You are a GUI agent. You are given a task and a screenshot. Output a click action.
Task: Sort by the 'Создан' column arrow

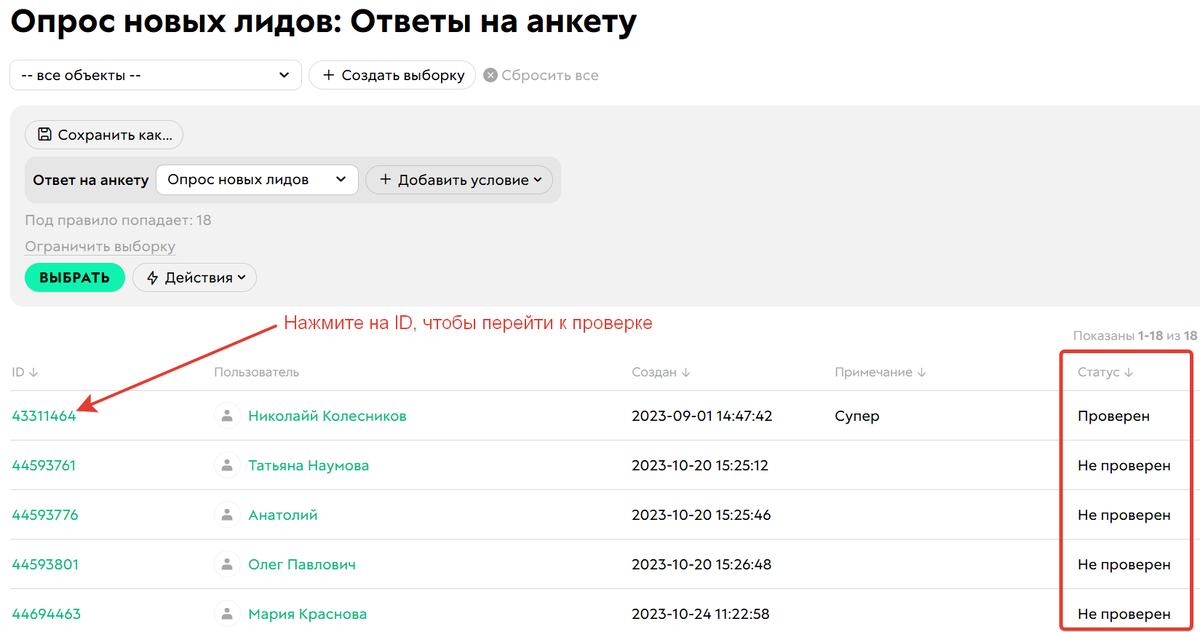(x=687, y=371)
